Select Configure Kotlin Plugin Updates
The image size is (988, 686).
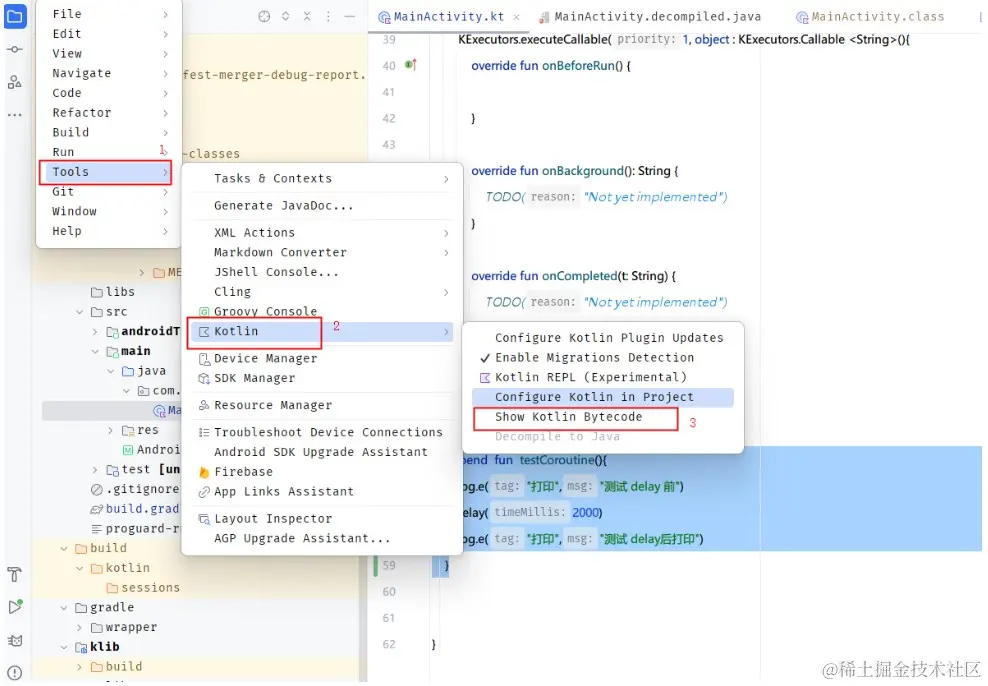[603, 338]
